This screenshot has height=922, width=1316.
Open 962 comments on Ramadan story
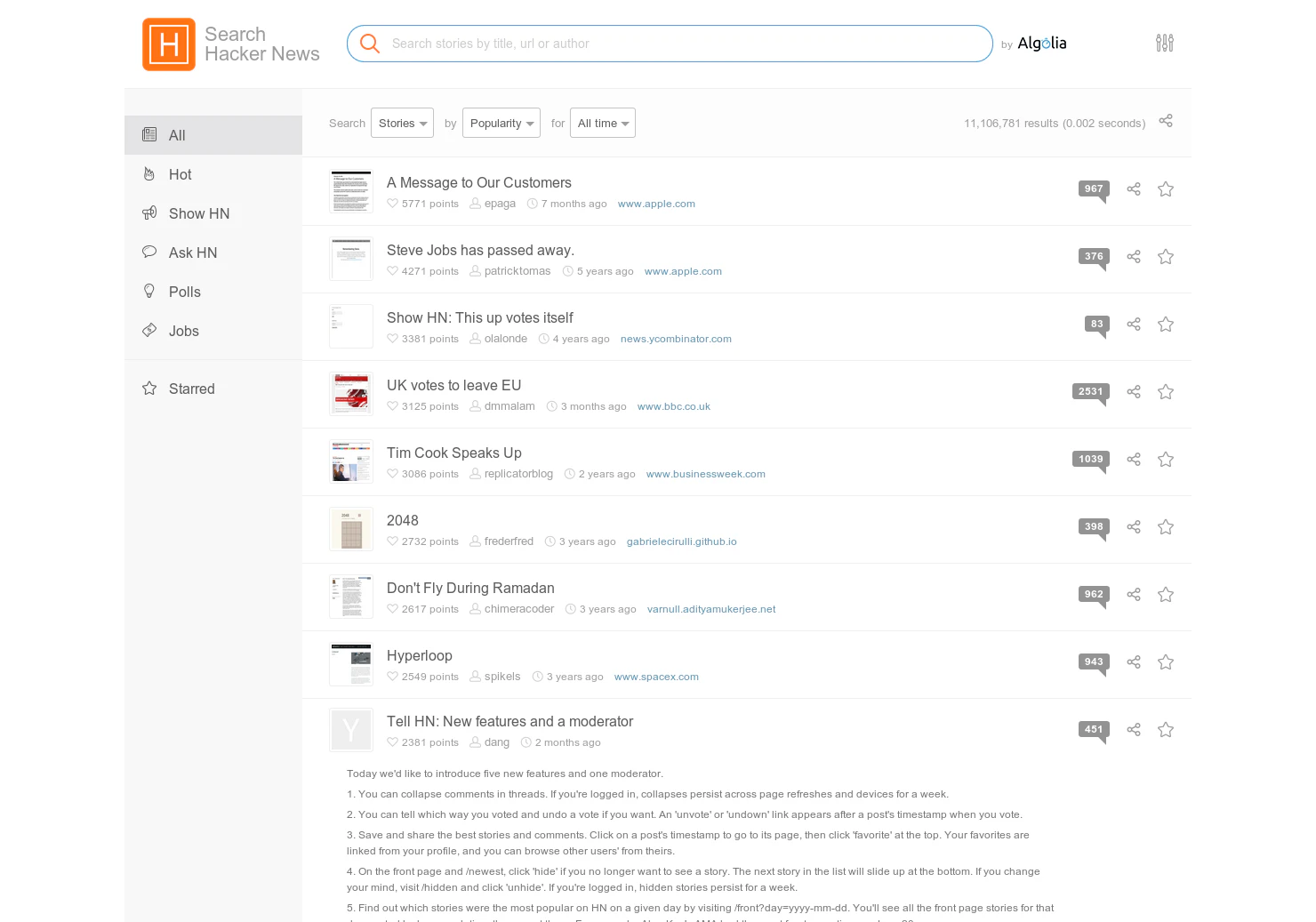[x=1094, y=595]
